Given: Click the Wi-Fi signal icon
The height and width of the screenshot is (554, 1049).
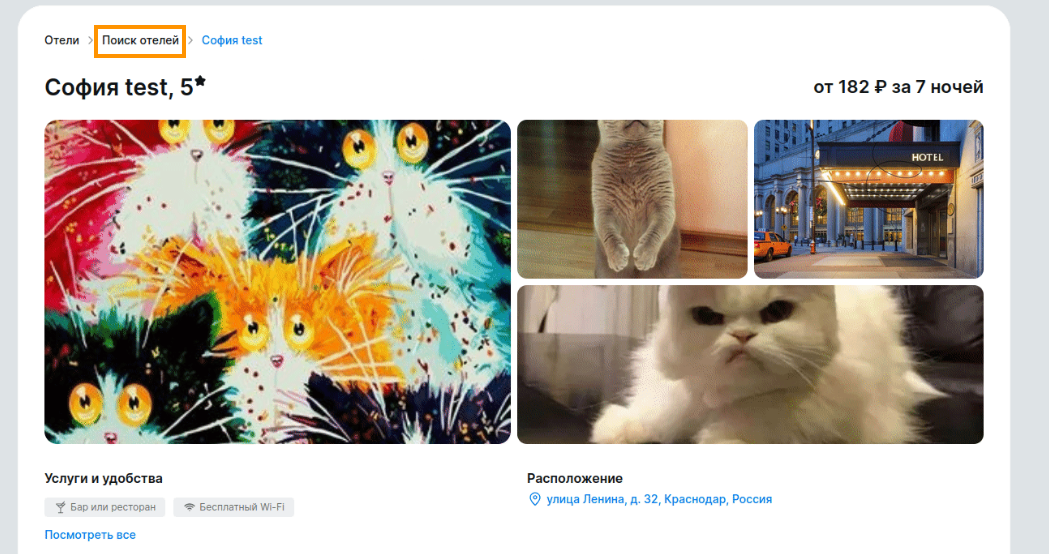Looking at the screenshot, I should coord(189,507).
